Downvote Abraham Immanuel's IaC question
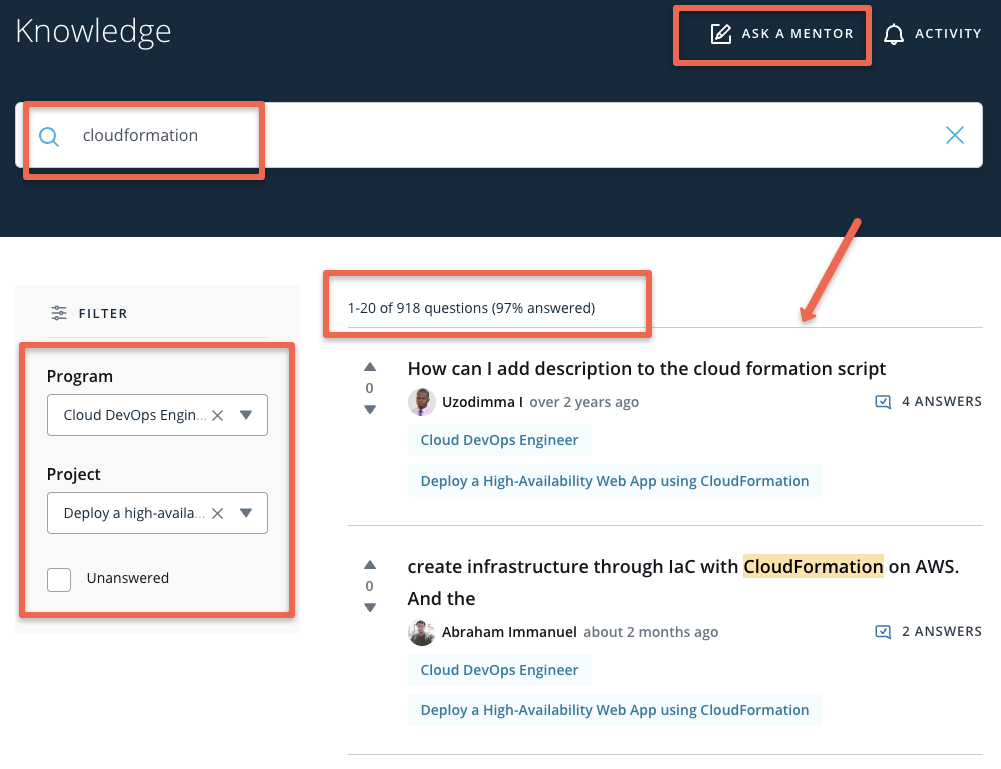 [369, 607]
